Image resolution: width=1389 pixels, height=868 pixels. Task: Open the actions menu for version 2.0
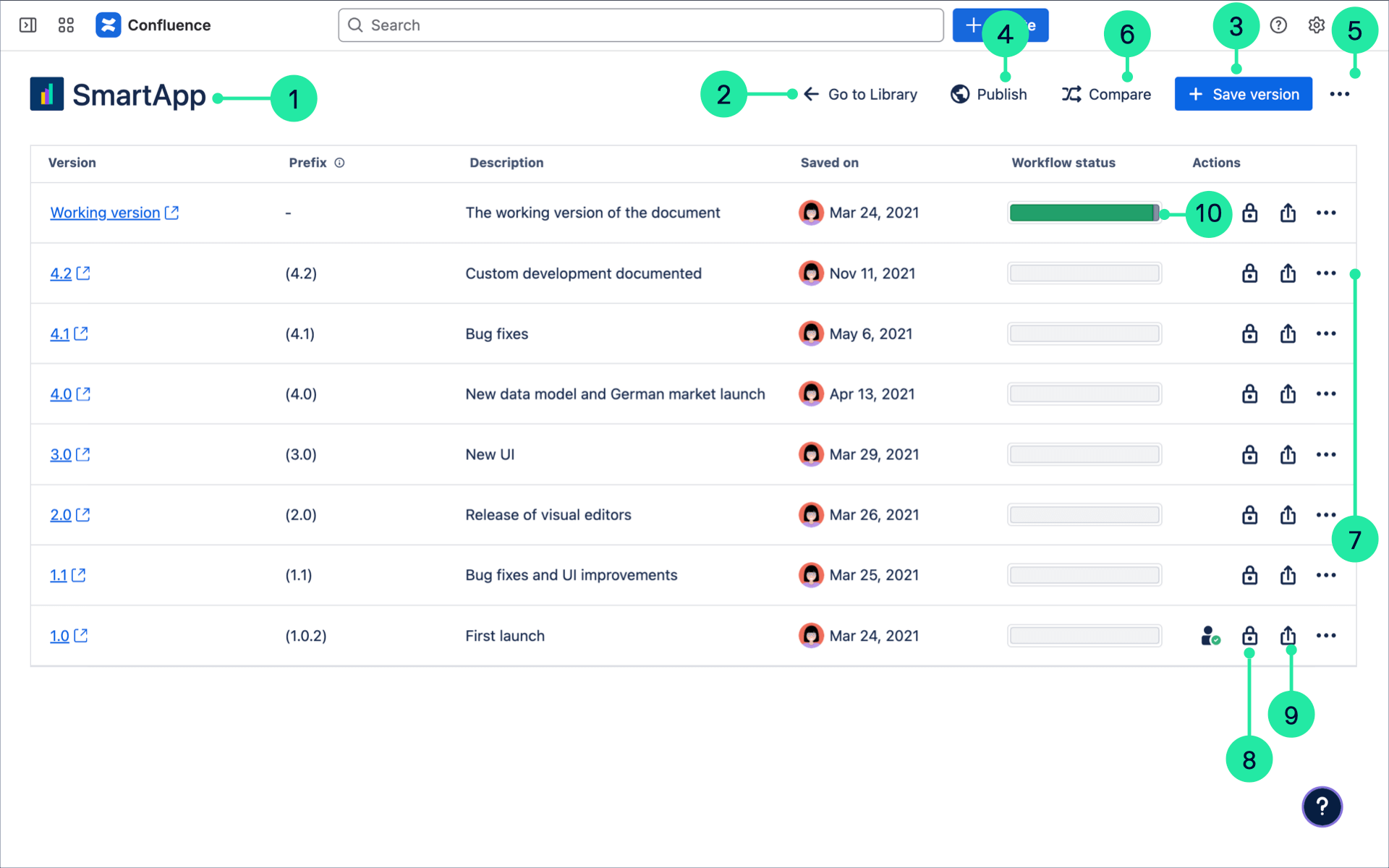click(1327, 514)
